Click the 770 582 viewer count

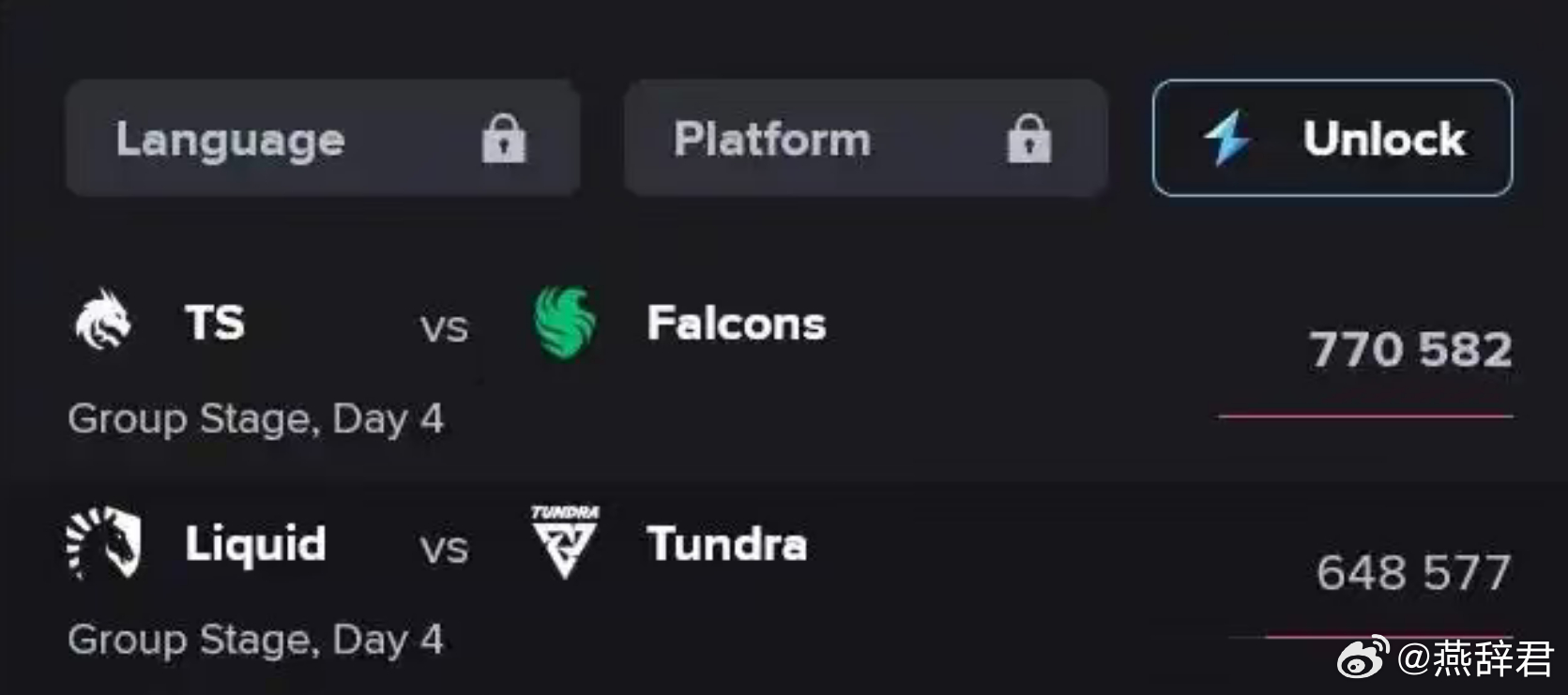[1410, 350]
